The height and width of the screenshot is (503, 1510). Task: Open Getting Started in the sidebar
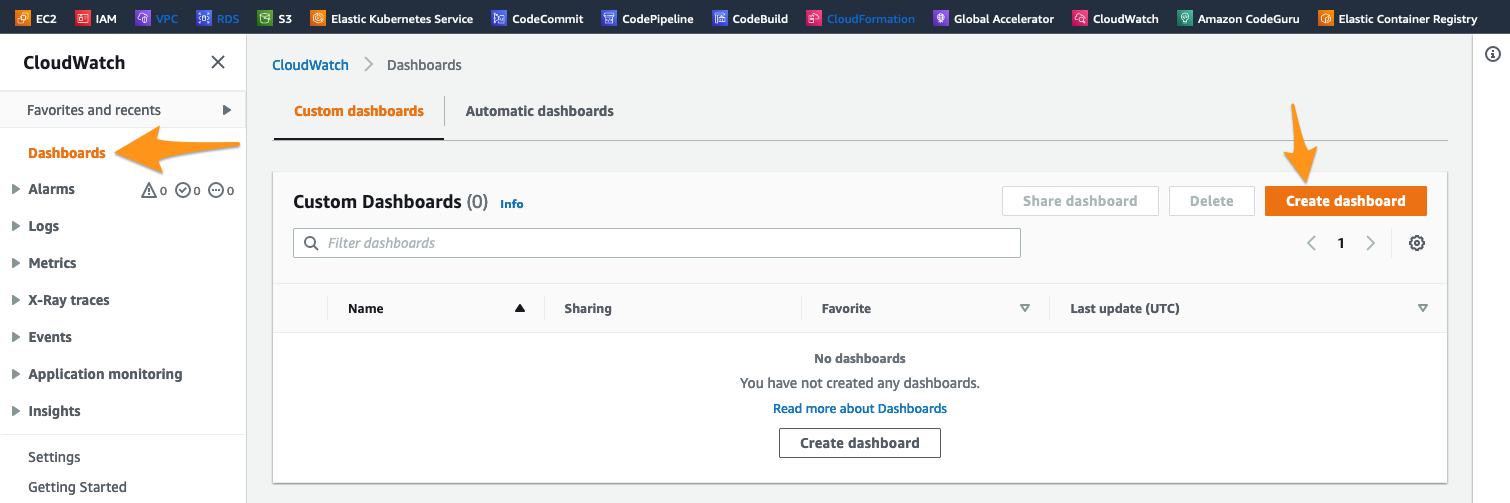(77, 487)
